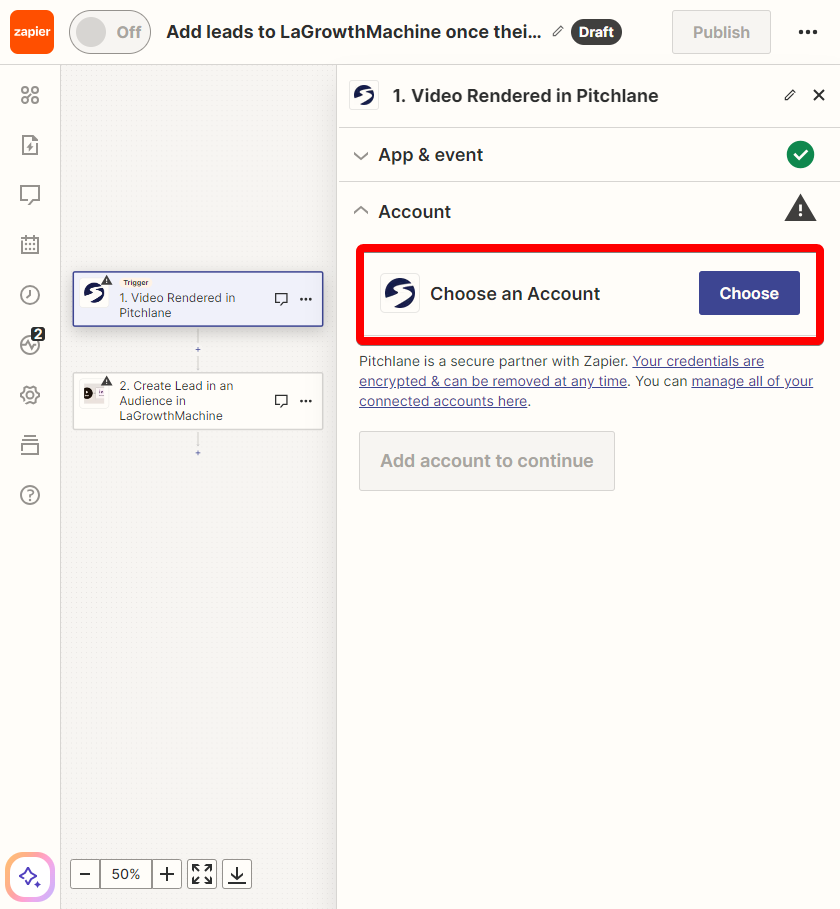This screenshot has height=909, width=840.
Task: Open the versions stack sidebar icon
Action: point(30,445)
